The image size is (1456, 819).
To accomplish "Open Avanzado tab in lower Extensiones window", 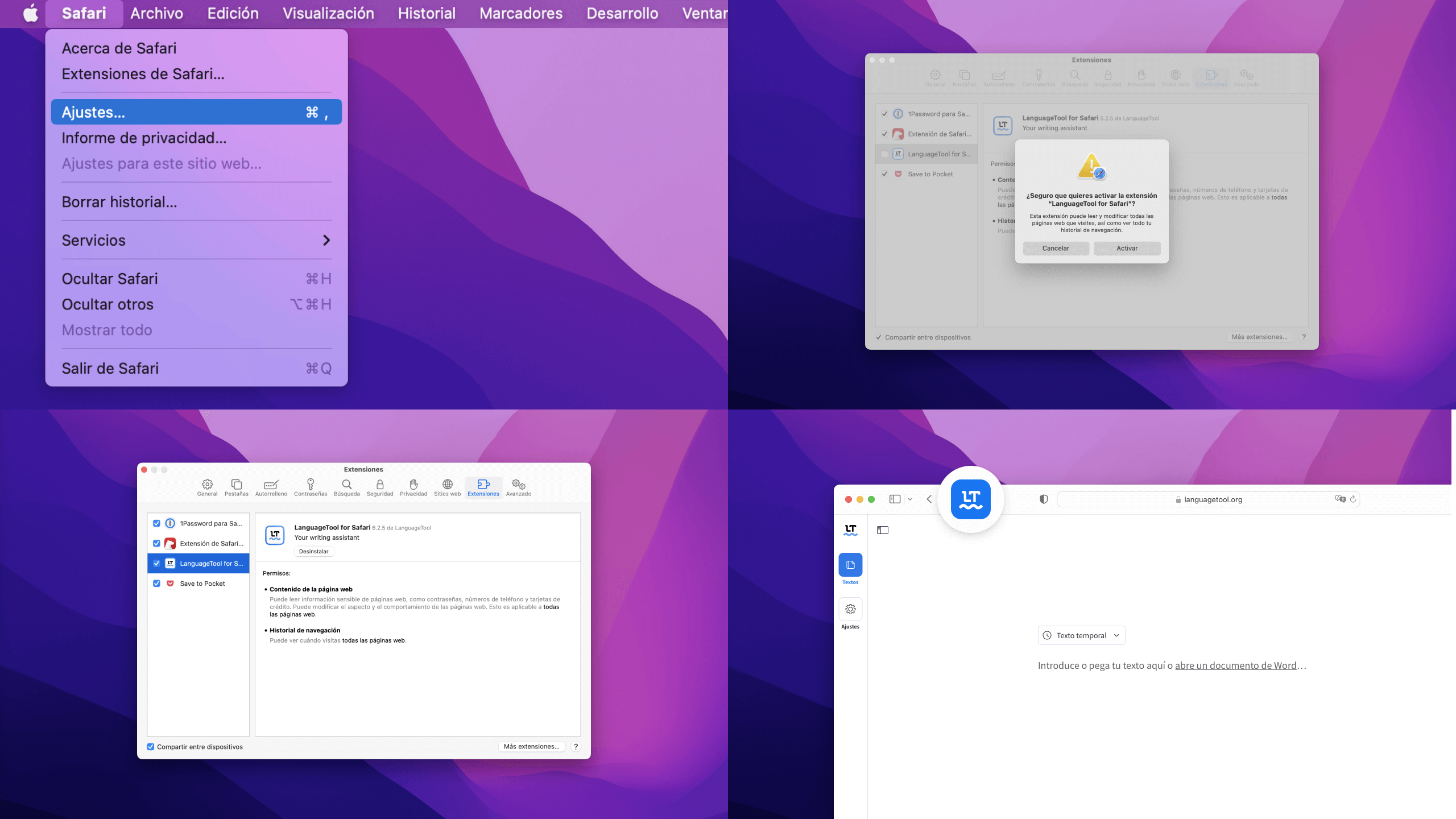I will [519, 487].
